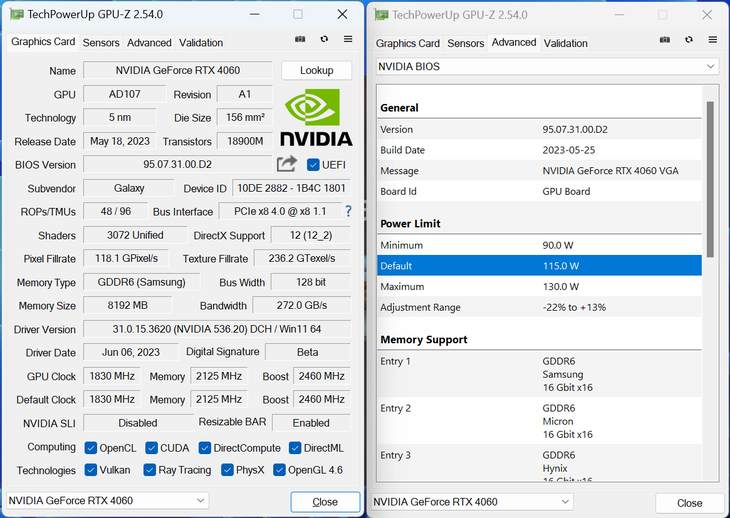Click the BIOS share/export arrow icon
The image size is (730, 518).
(x=287, y=164)
